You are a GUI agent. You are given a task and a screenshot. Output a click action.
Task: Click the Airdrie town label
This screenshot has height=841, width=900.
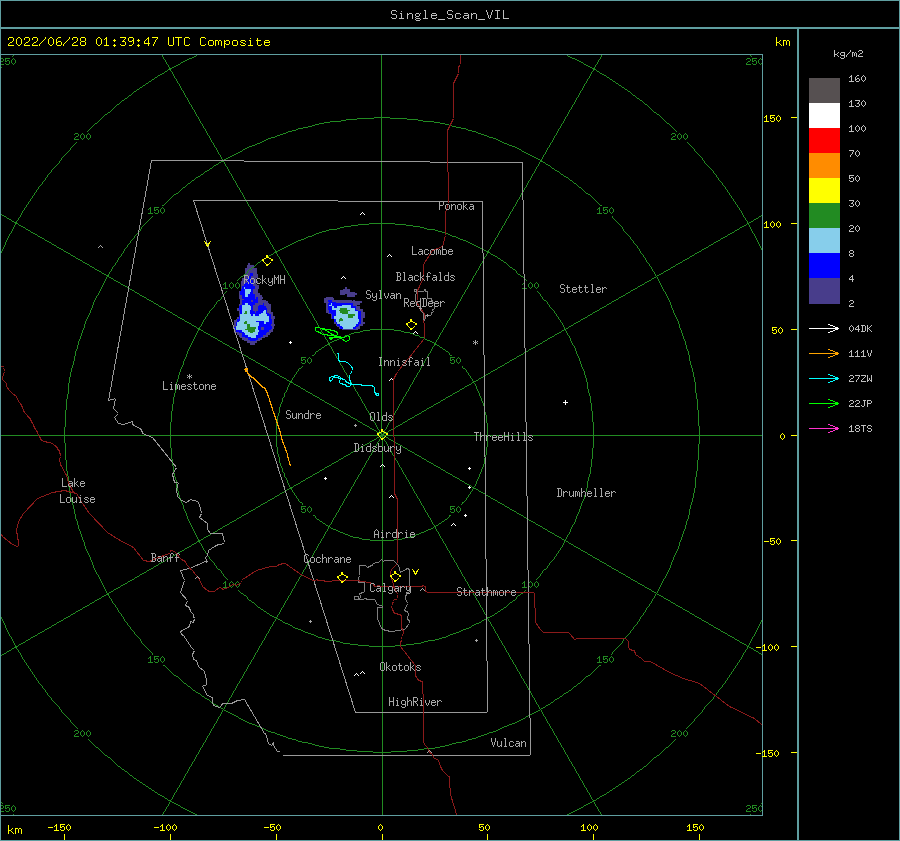tap(394, 534)
